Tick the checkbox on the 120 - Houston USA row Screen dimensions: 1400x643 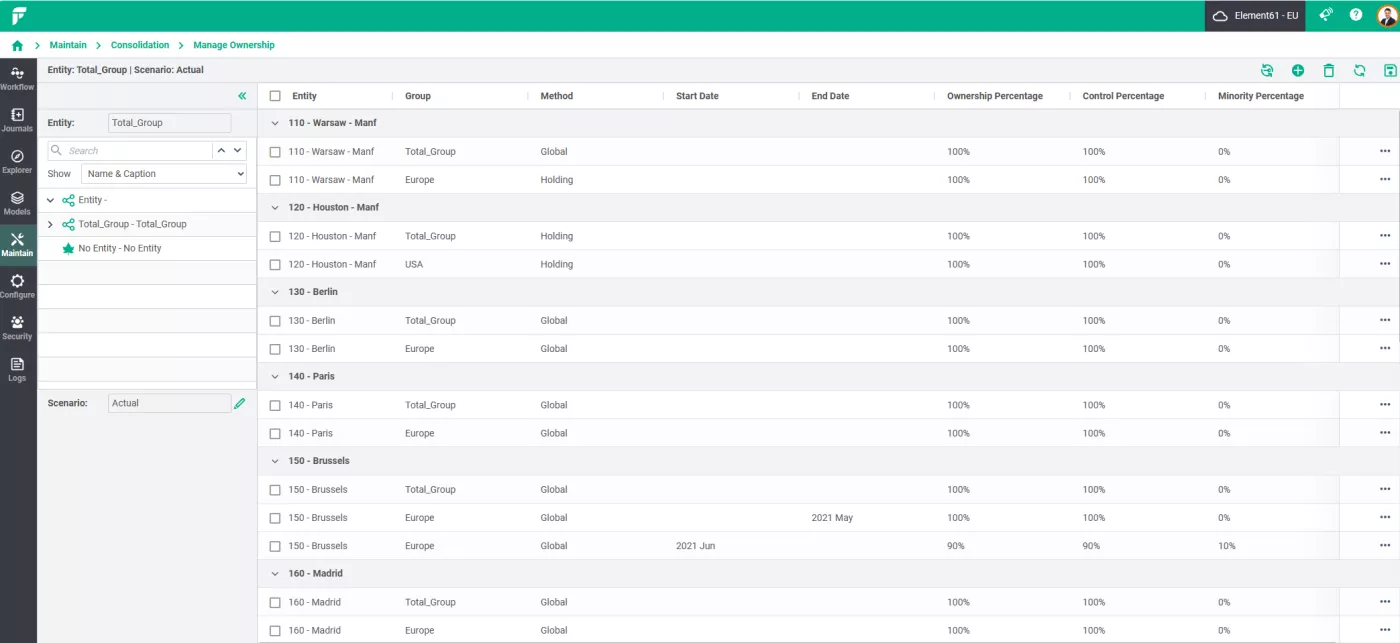click(275, 264)
